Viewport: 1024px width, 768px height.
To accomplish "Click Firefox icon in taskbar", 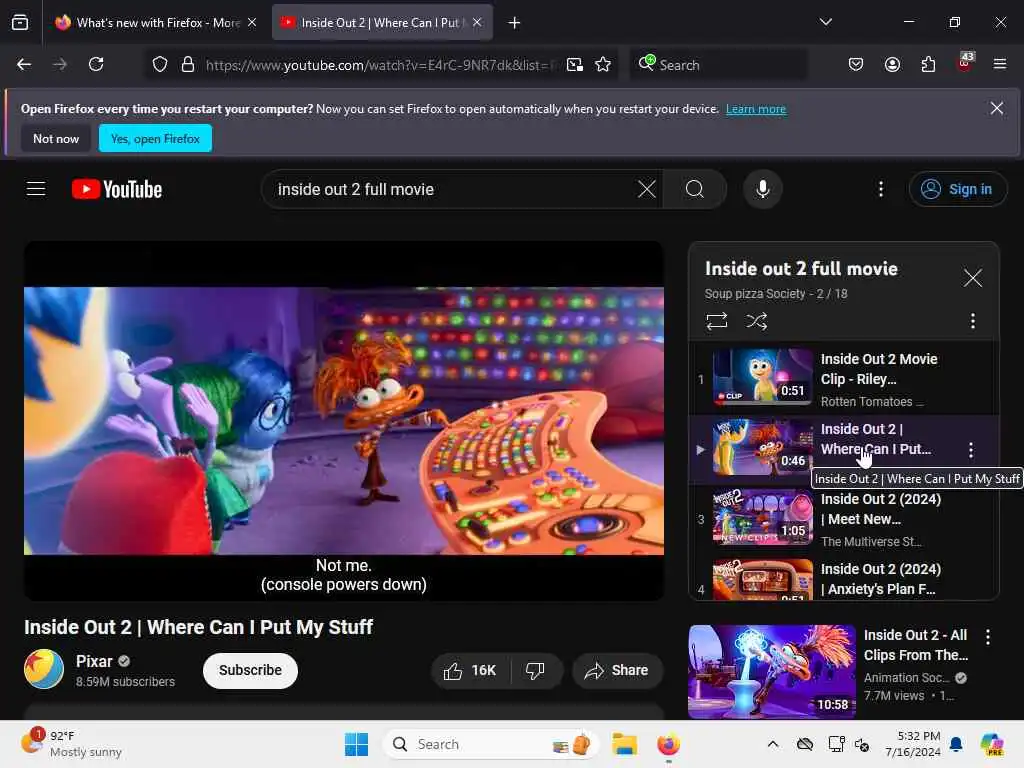I will pos(668,744).
